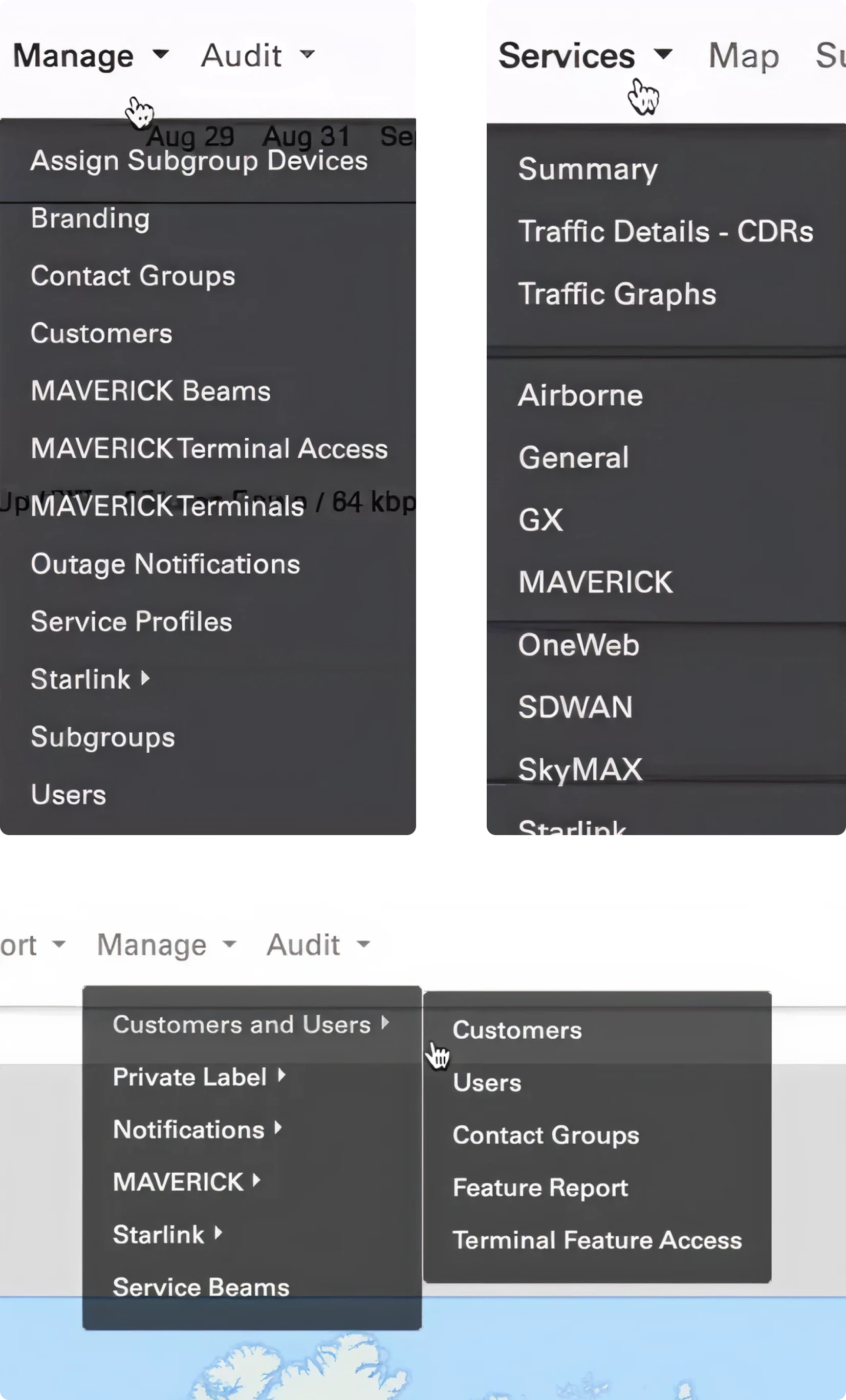The image size is (846, 1400).
Task: Open the Branding page
Action: tap(91, 218)
